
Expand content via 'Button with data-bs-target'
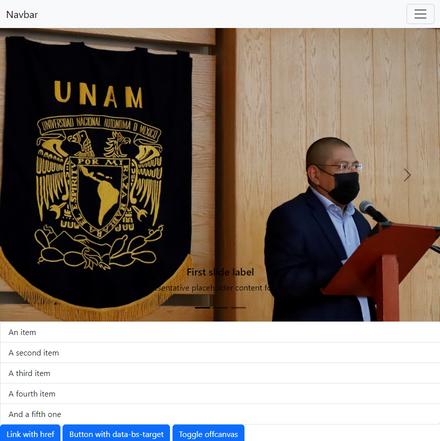point(116,434)
